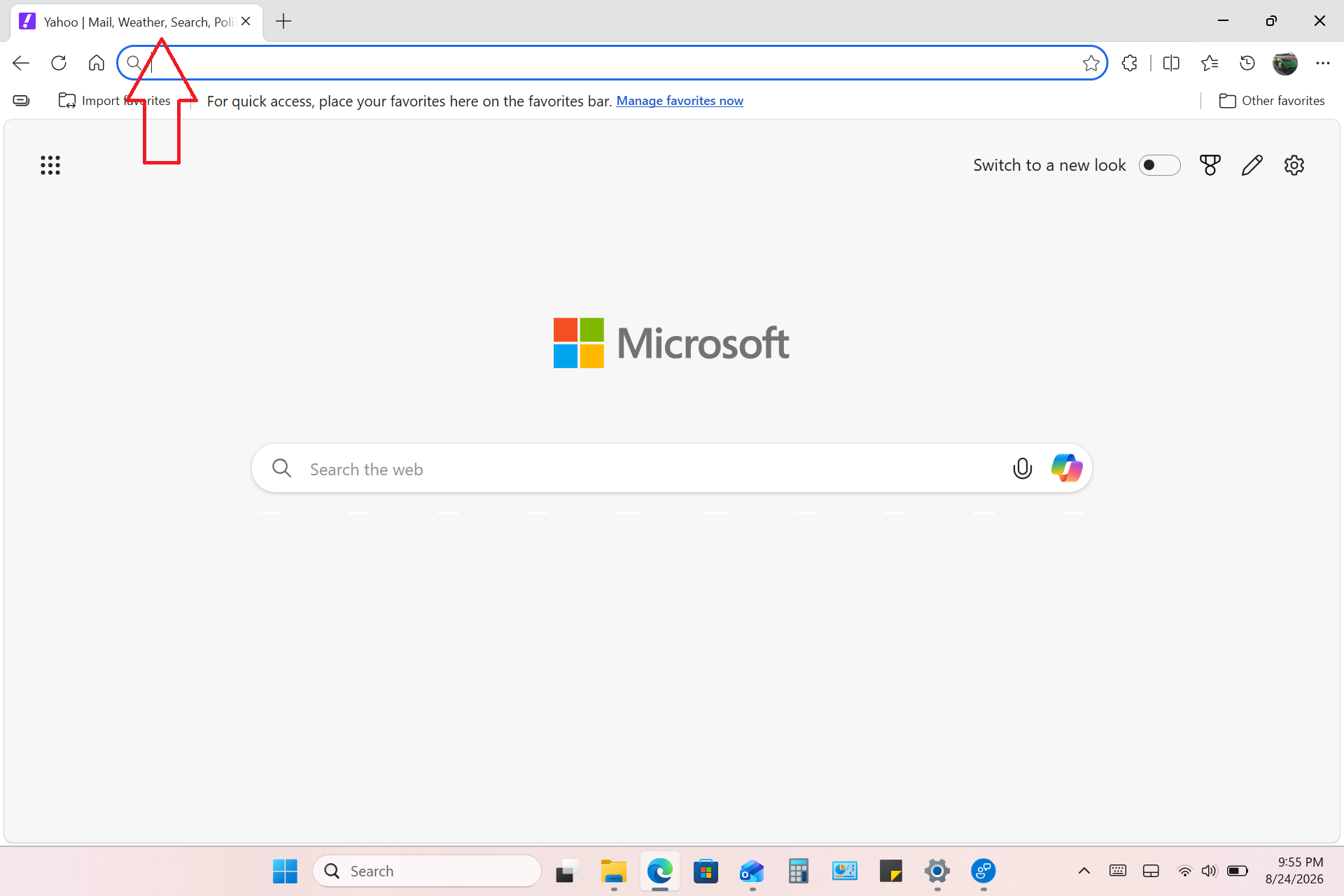Open Microsoft Rewards trophy icon
This screenshot has width=1344, height=896.
pos(1210,165)
